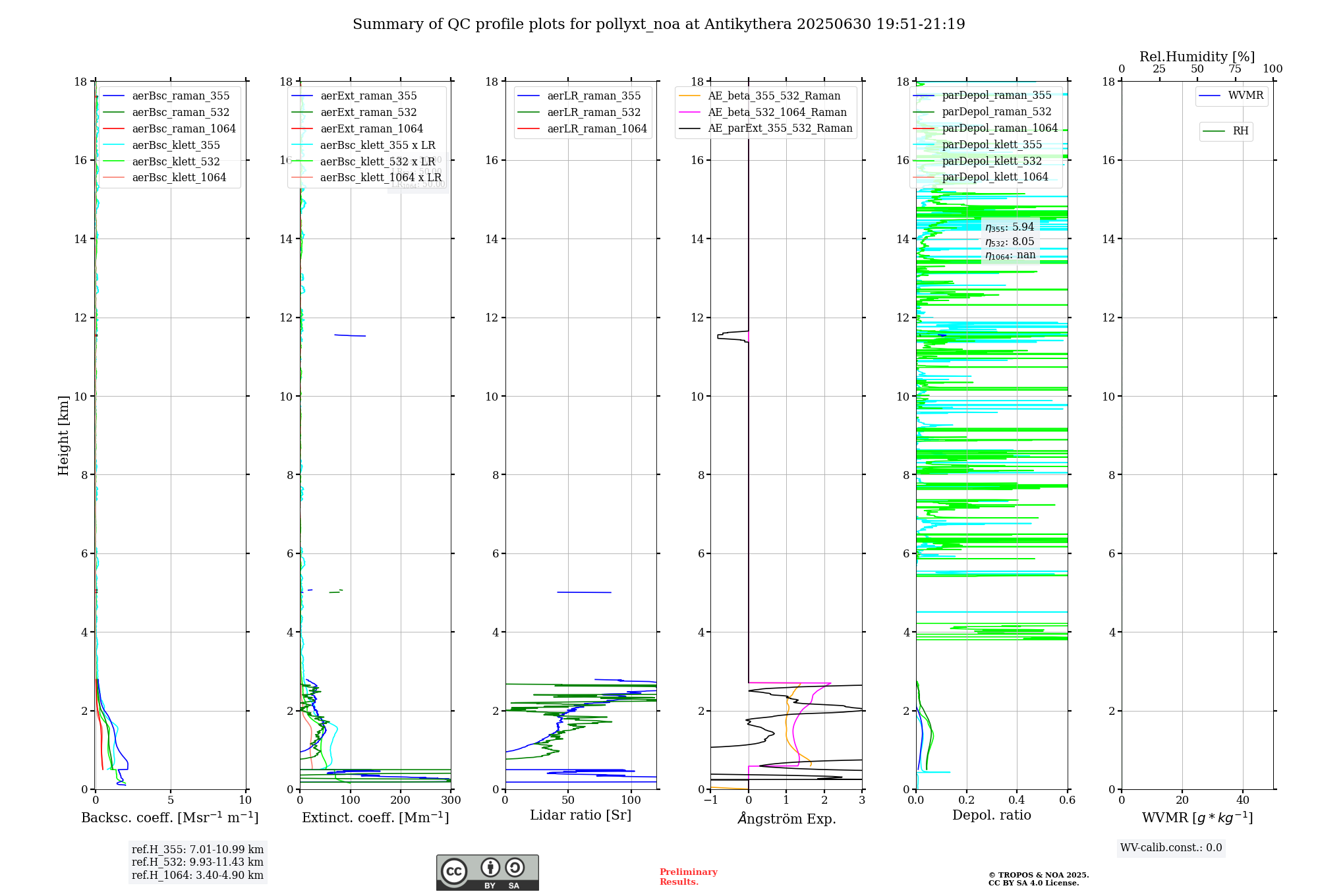1318x896 pixels.
Task: Click legend entry aerExt_raman_355
Action: point(355,96)
